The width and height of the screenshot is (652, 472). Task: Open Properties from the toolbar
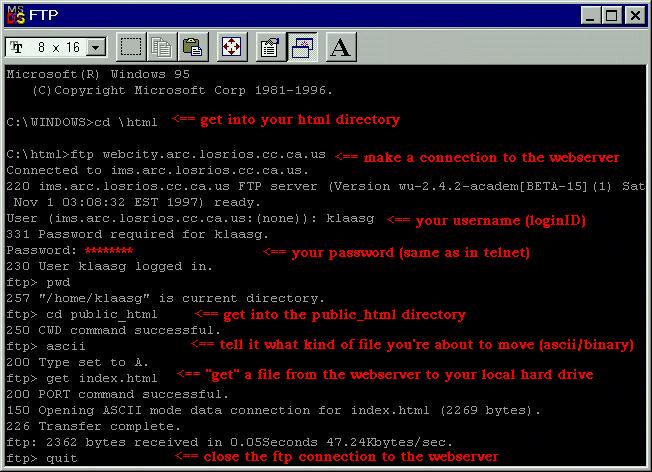point(271,47)
